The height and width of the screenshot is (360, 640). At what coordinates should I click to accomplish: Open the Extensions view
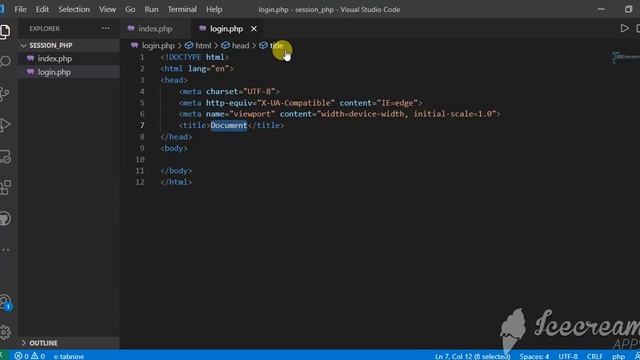click(5, 187)
